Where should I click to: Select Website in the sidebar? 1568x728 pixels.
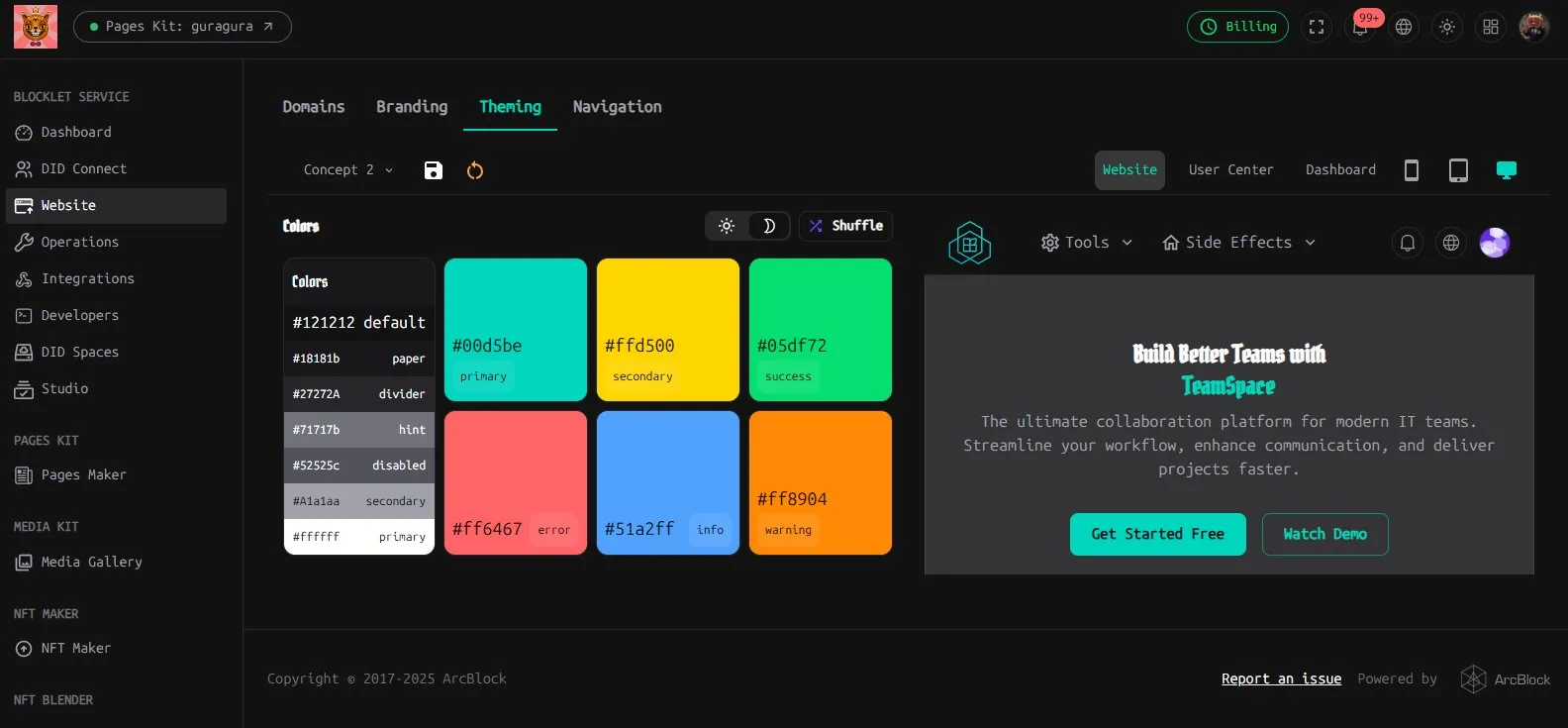[x=116, y=206]
